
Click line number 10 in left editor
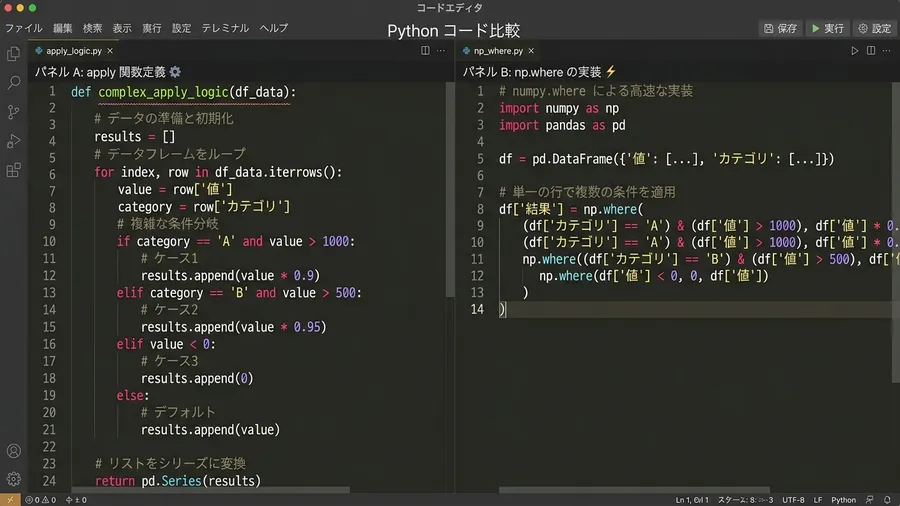[49, 242]
